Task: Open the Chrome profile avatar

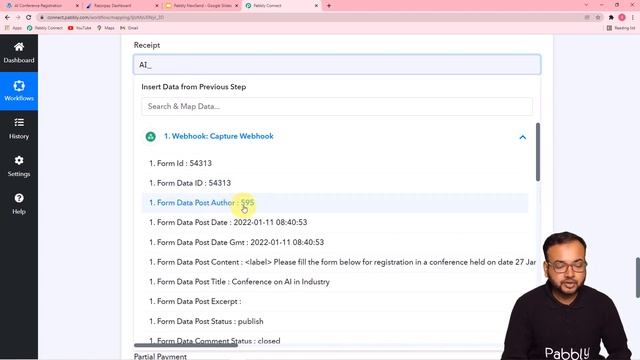Action: (x=622, y=18)
